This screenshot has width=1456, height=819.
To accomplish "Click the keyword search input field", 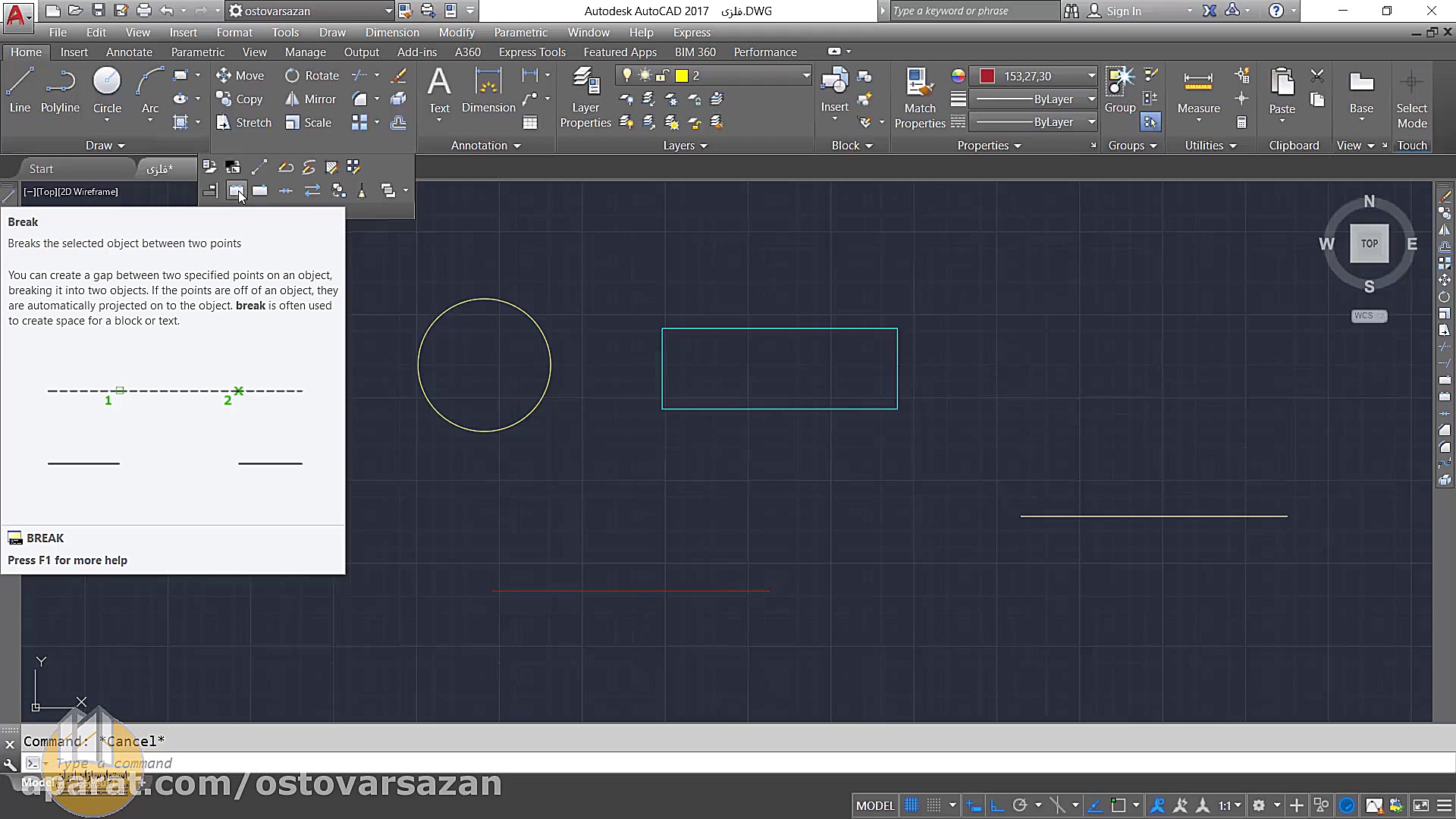I will point(974,11).
